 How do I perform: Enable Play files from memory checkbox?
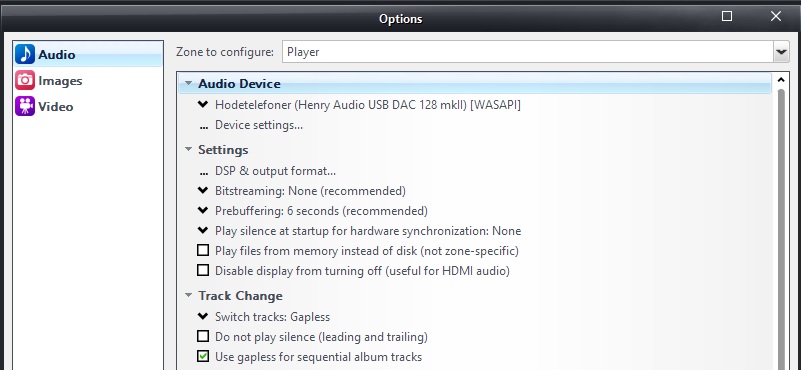[x=203, y=250]
